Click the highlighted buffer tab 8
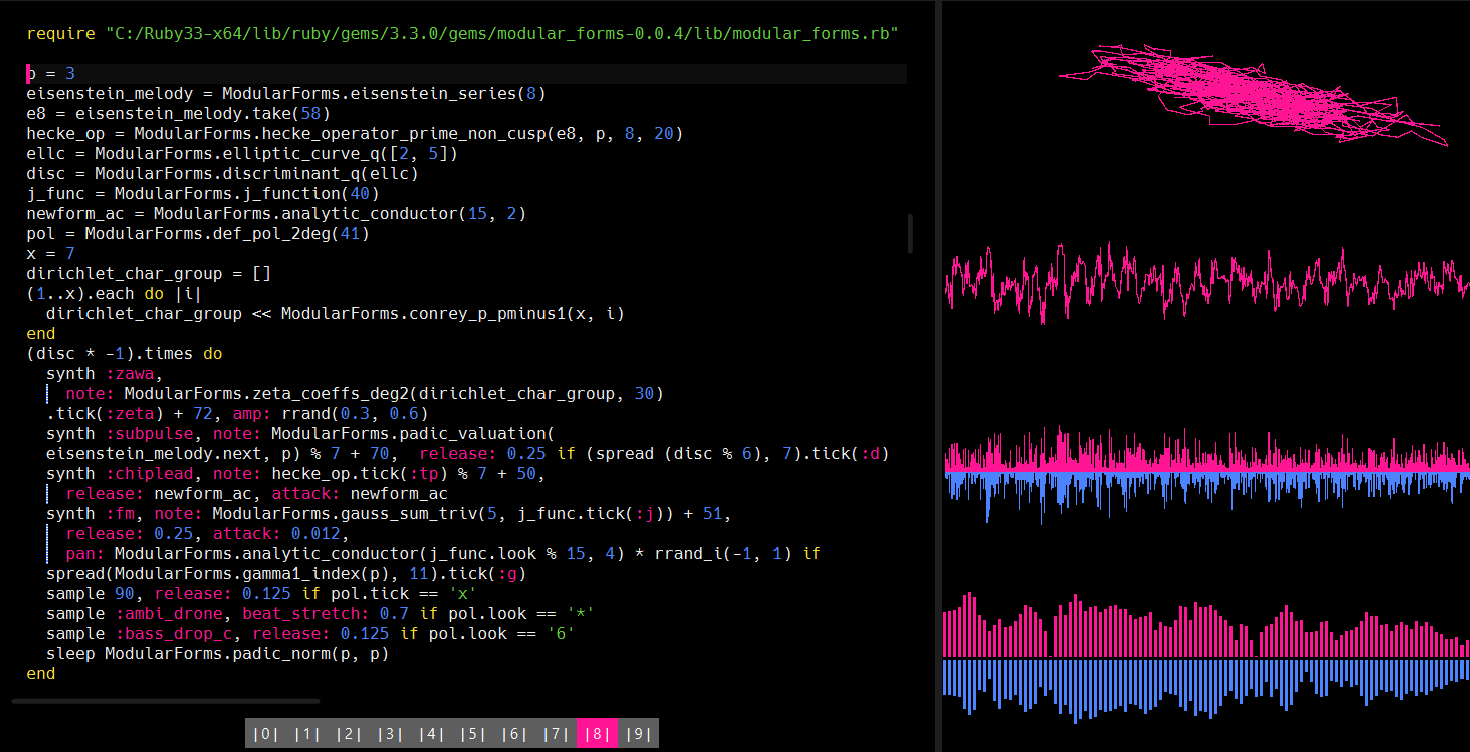Image resolution: width=1470 pixels, height=752 pixels. coord(597,734)
